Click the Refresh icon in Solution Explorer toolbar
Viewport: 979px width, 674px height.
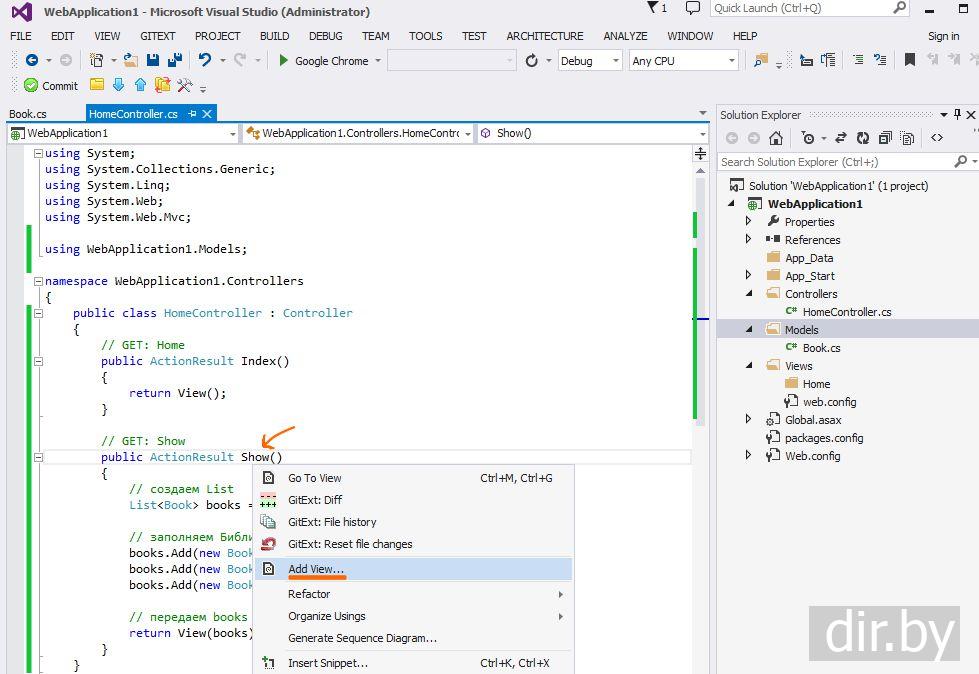pyautogui.click(x=862, y=138)
